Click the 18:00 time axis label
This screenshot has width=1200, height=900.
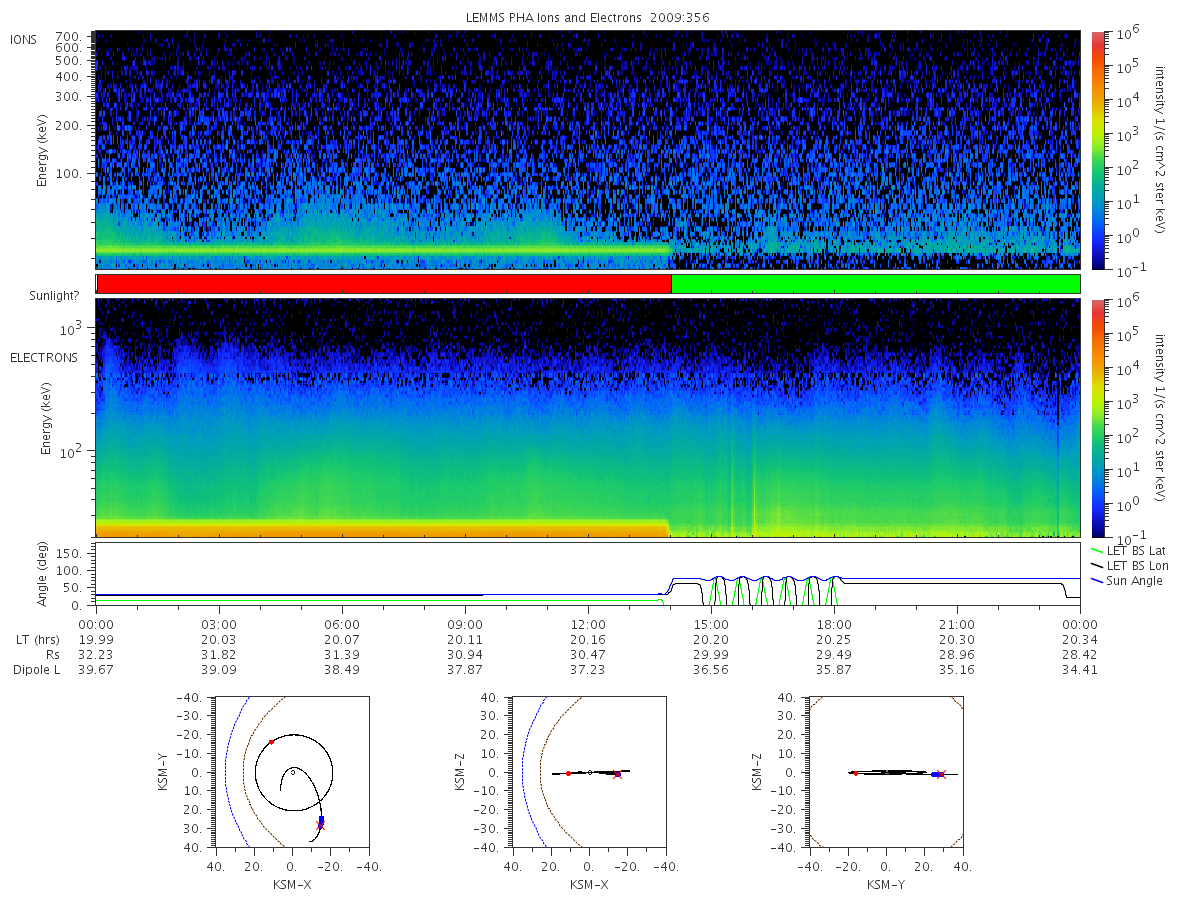point(834,624)
